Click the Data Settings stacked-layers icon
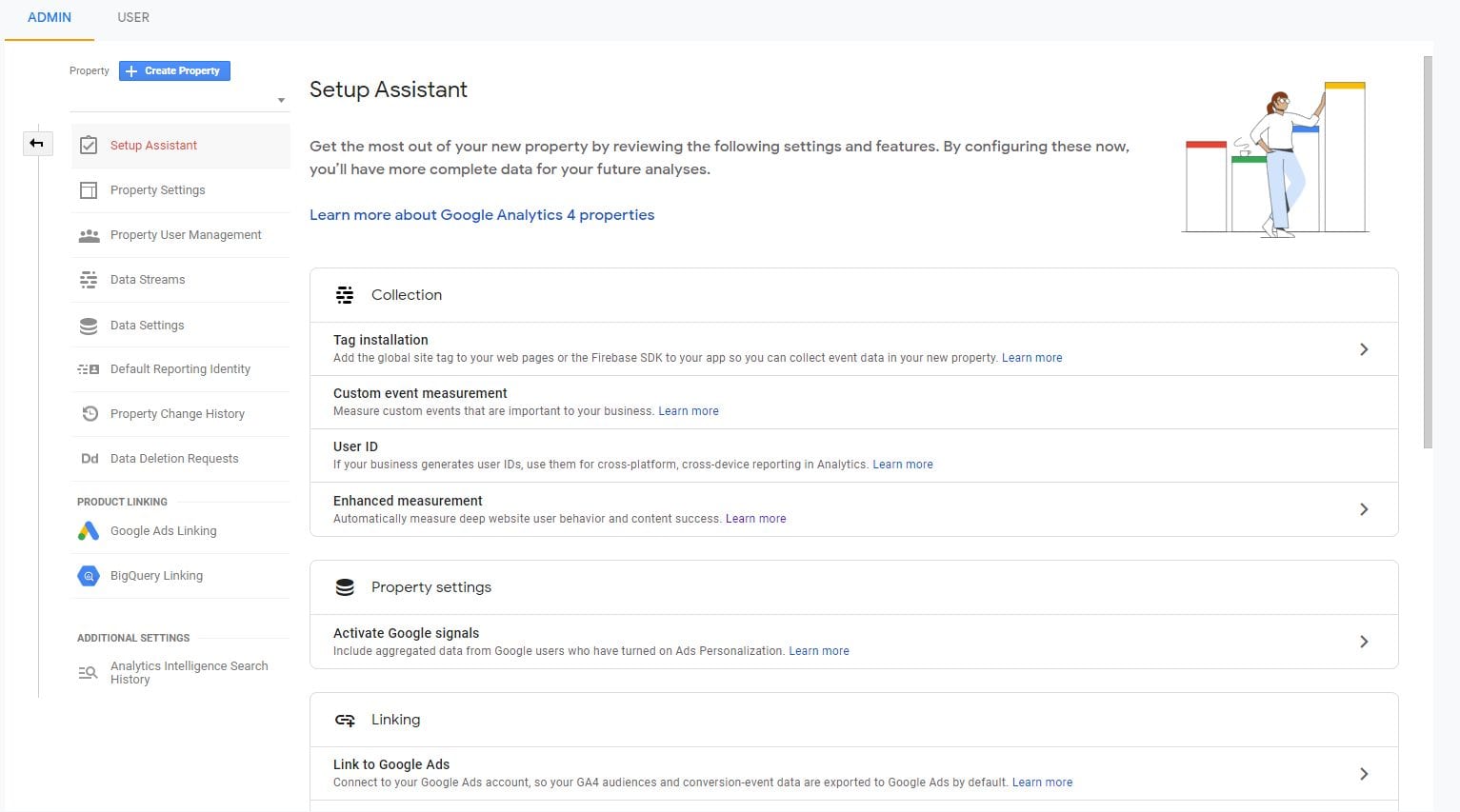This screenshot has width=1460, height=812. point(89,325)
